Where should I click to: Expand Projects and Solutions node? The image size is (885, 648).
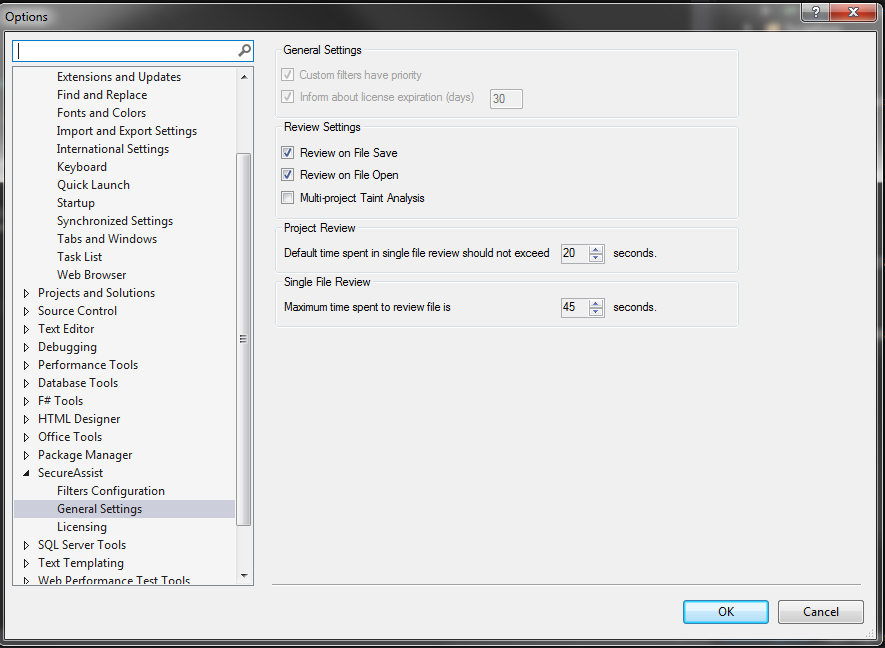pos(26,293)
